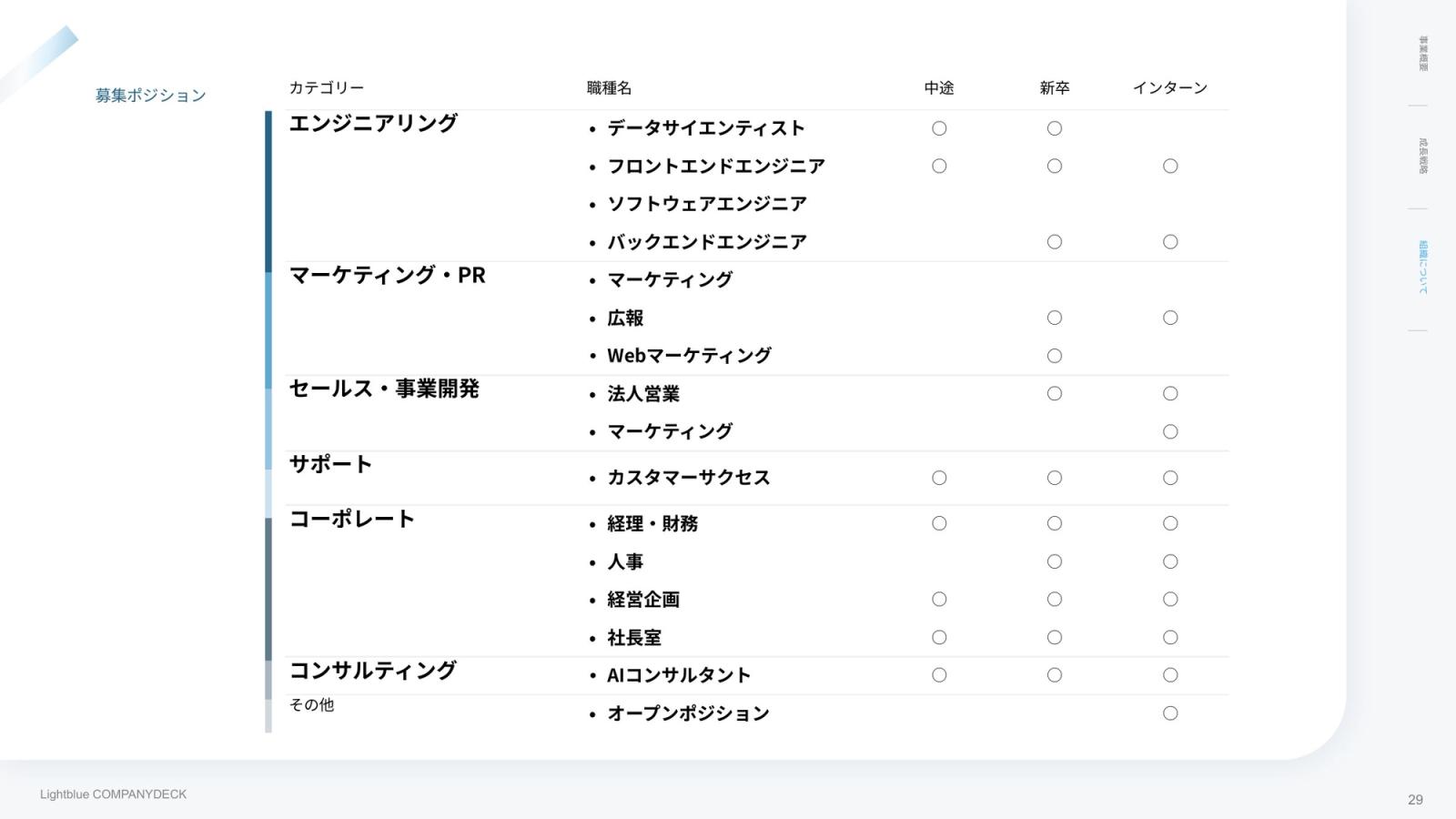
Task: Click the カテゴリー column header
Action: point(327,88)
